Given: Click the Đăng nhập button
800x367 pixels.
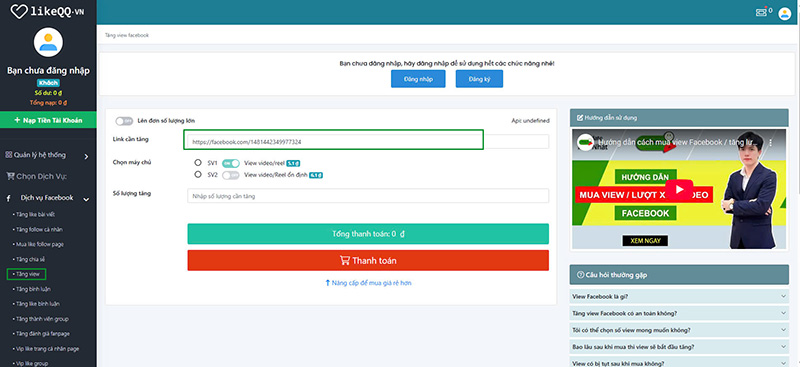Looking at the screenshot, I should (x=418, y=79).
